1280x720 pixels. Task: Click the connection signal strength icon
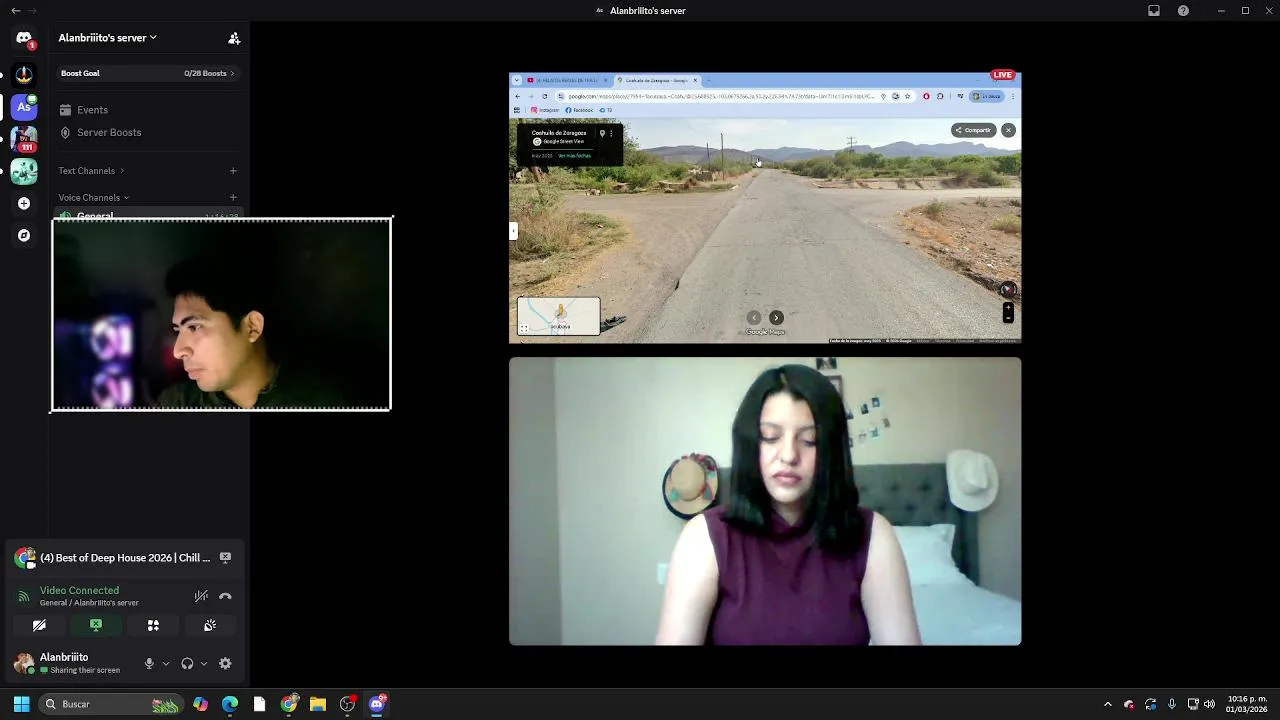point(24,596)
